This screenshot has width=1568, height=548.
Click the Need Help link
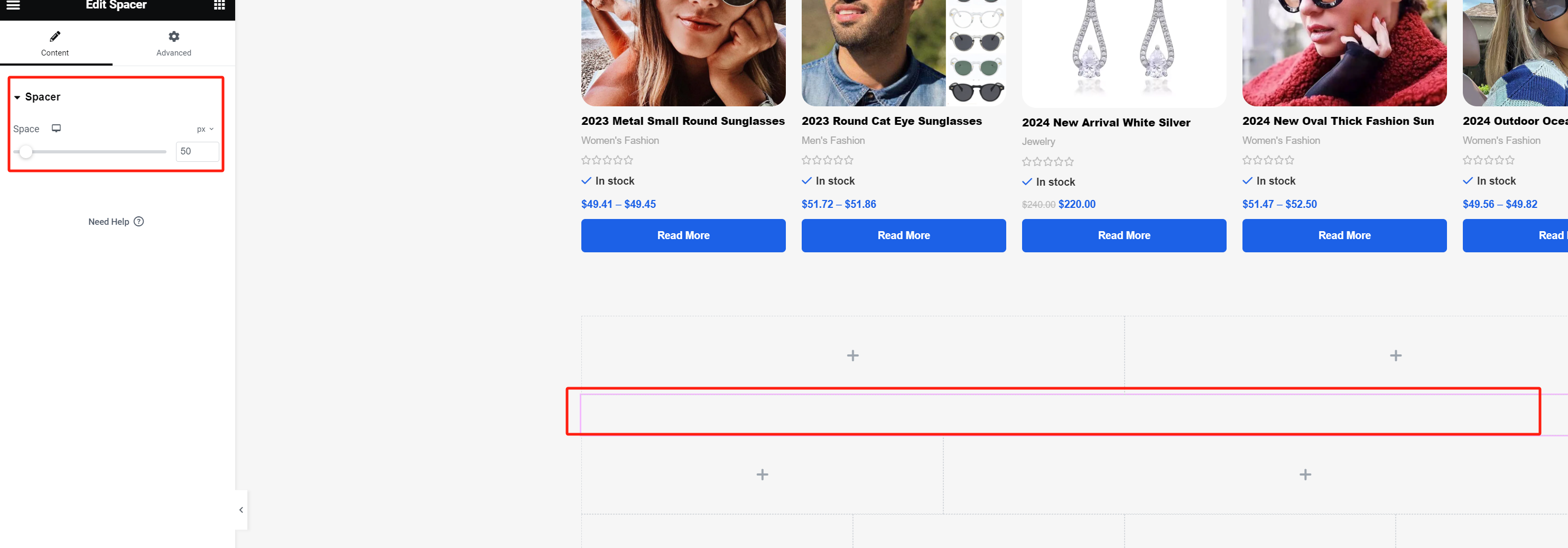(x=108, y=222)
